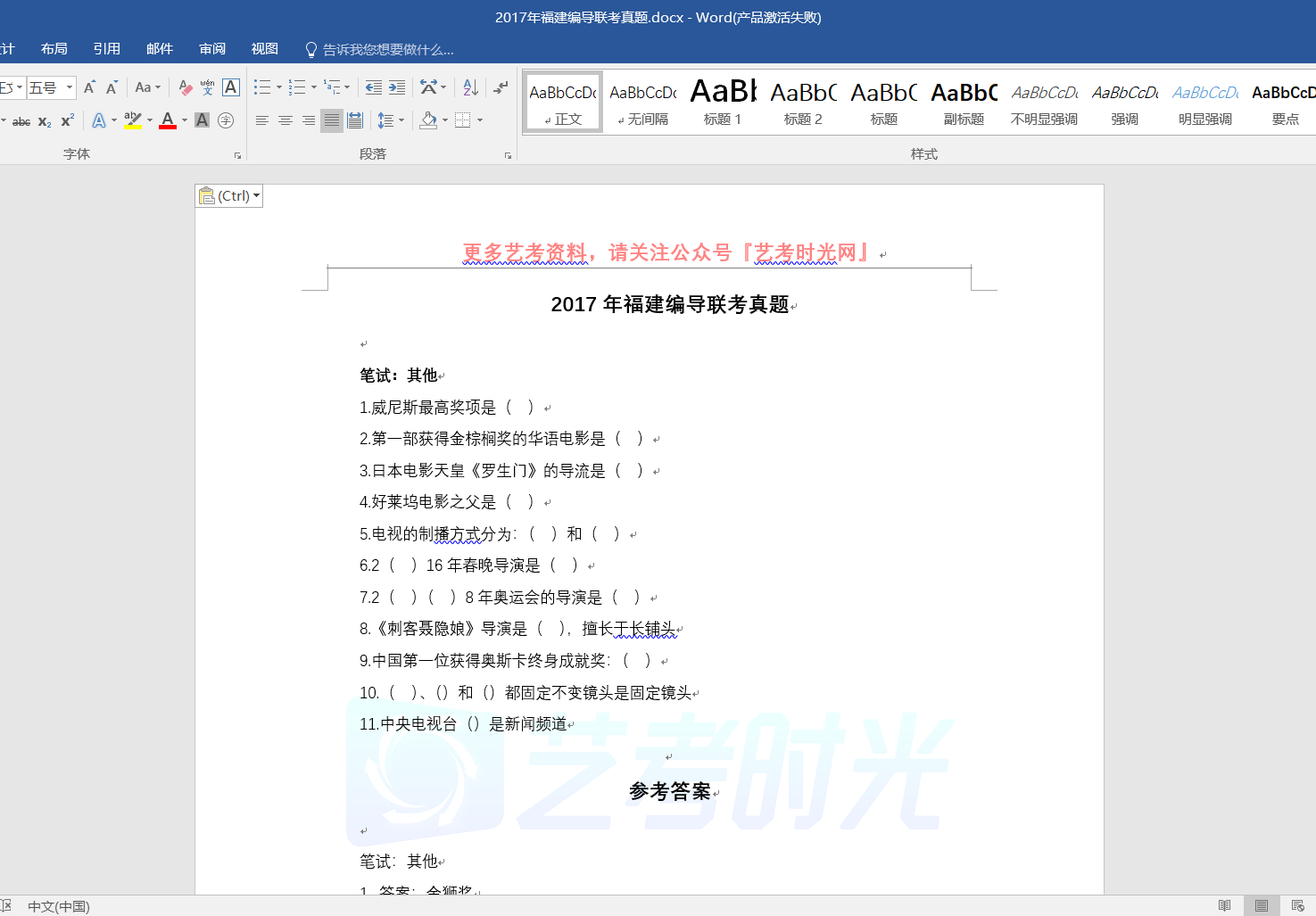Apply the 标题 1 style
This screenshot has width=1316, height=916.
coord(723,103)
